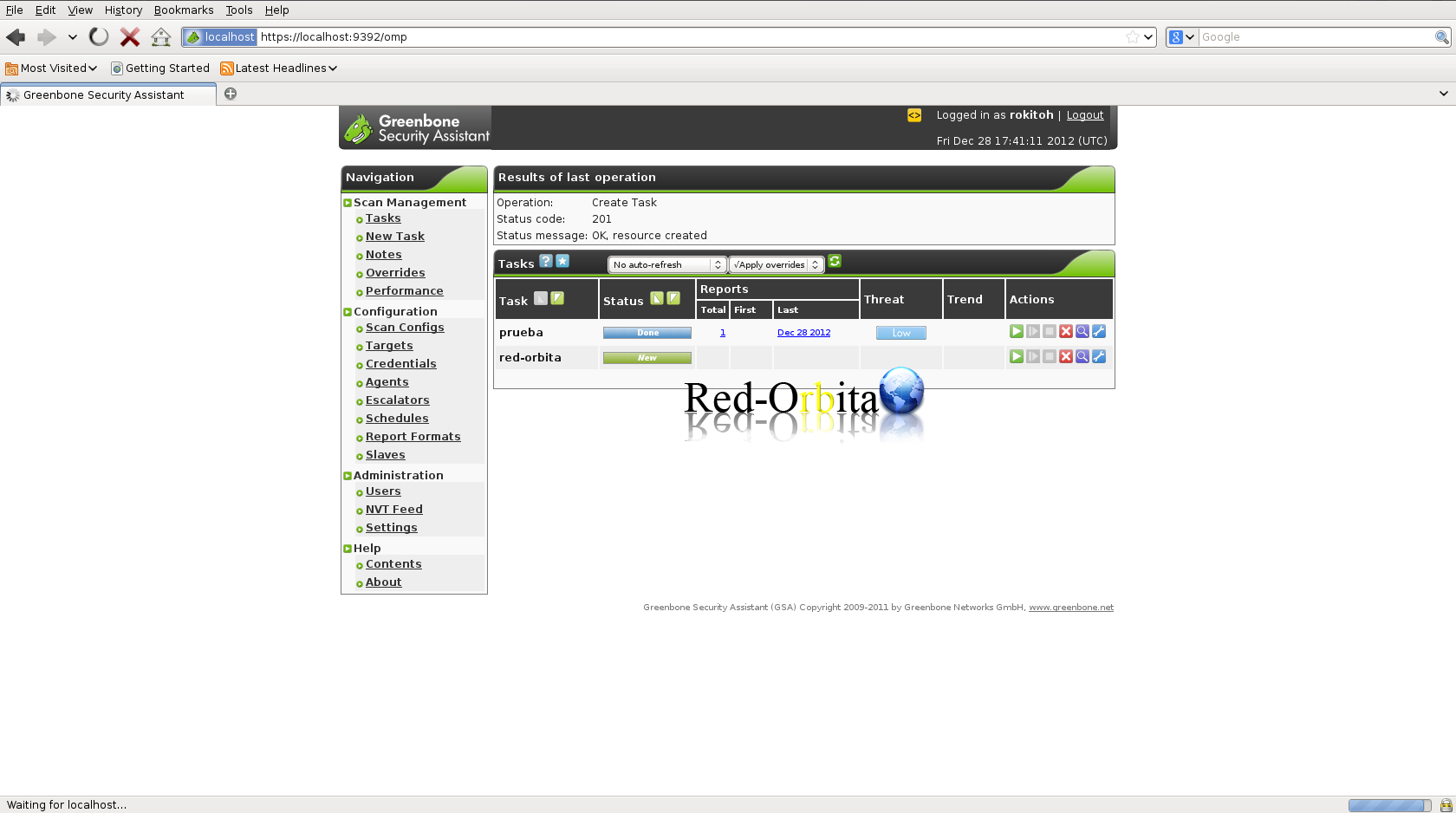Viewport: 1456px width, 813px height.
Task: Delete the red-orbita task
Action: pyautogui.click(x=1066, y=356)
